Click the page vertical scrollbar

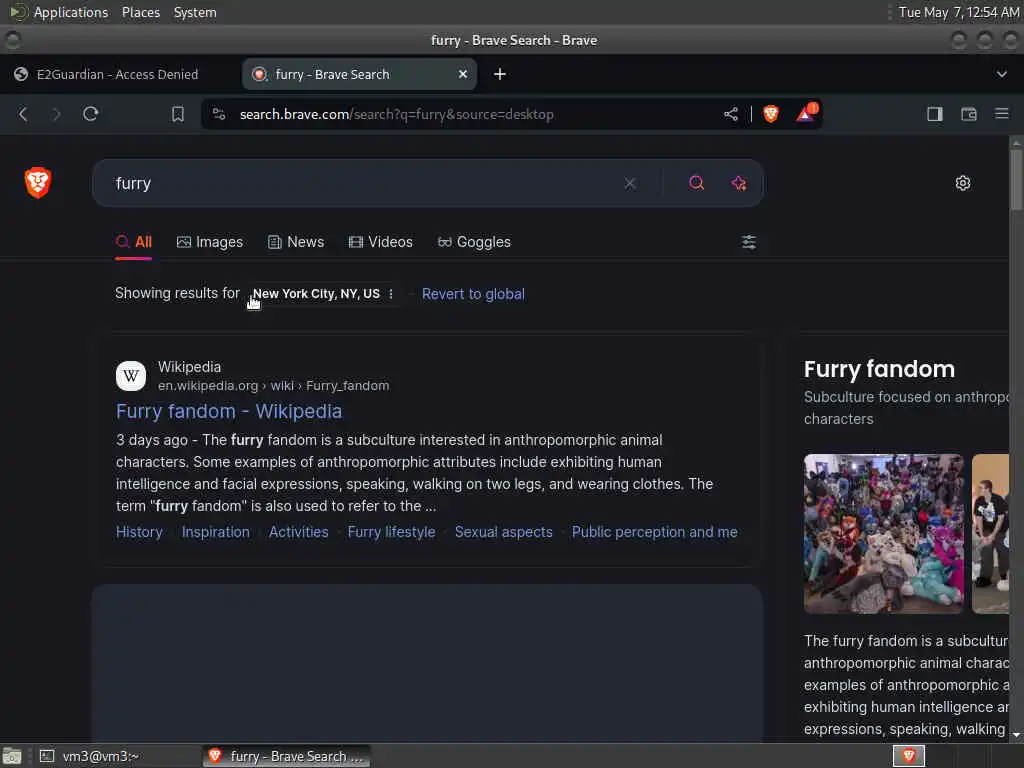tap(1016, 180)
